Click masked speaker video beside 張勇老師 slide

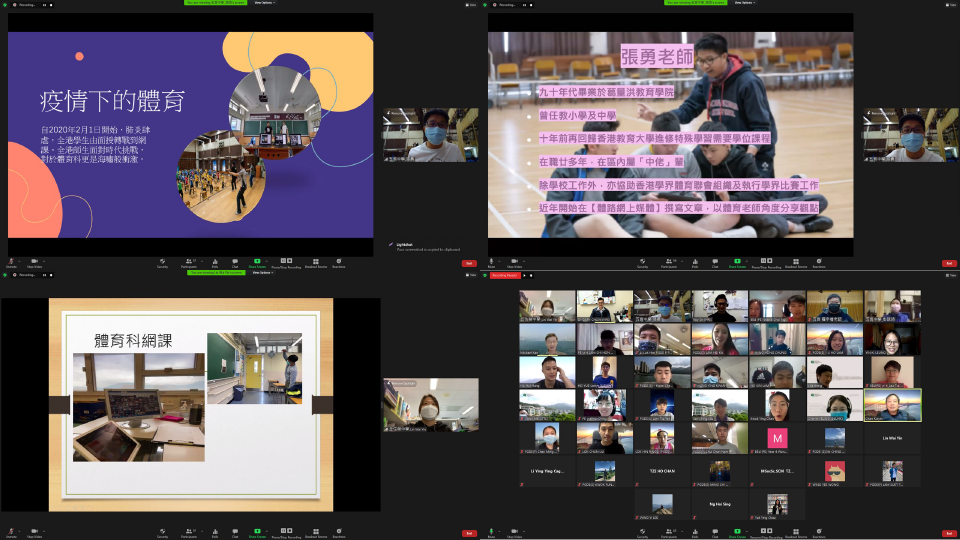coord(911,135)
